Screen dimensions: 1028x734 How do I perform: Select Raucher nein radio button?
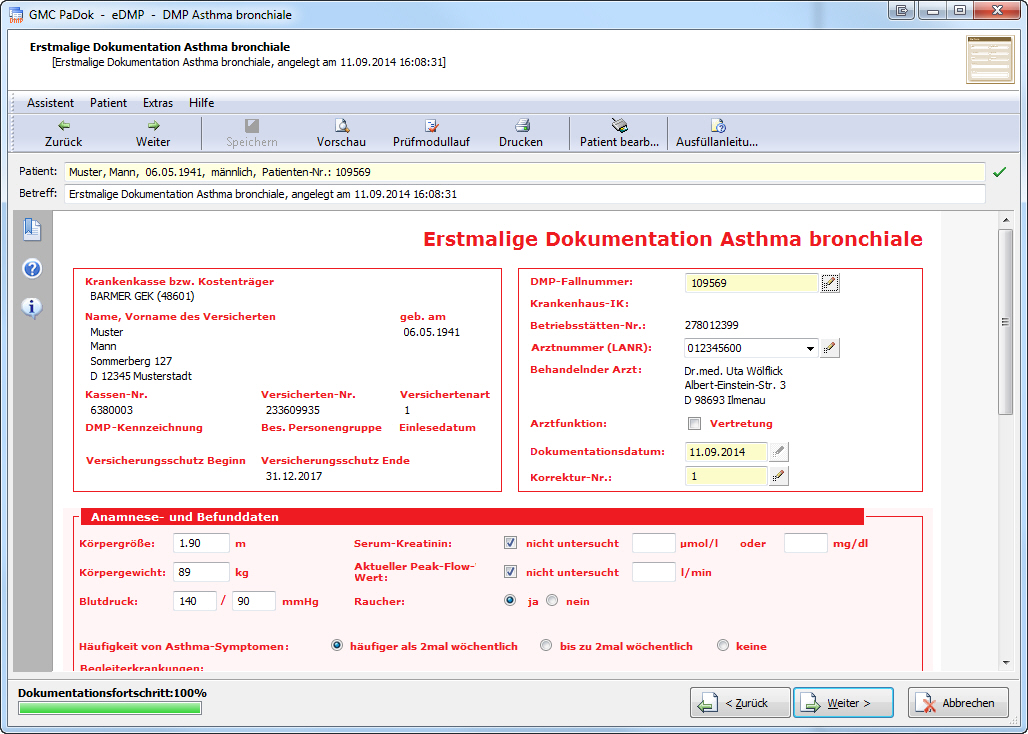[x=552, y=600]
